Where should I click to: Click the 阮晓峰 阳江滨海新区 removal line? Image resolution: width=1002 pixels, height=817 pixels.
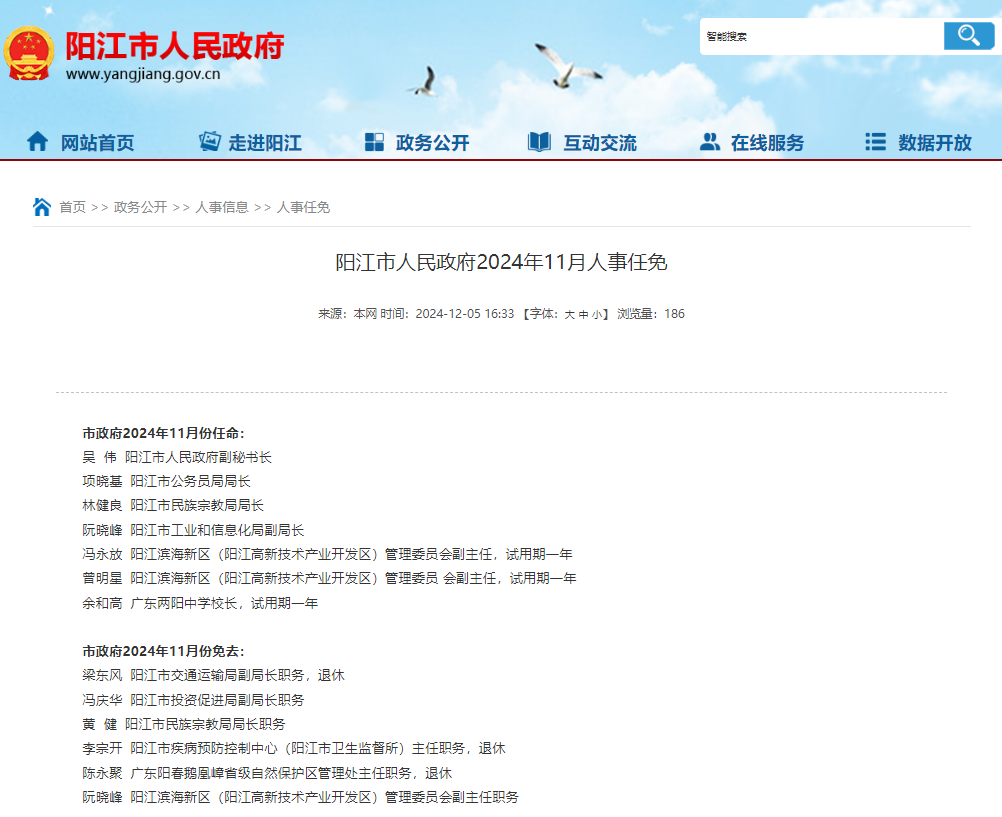point(300,798)
